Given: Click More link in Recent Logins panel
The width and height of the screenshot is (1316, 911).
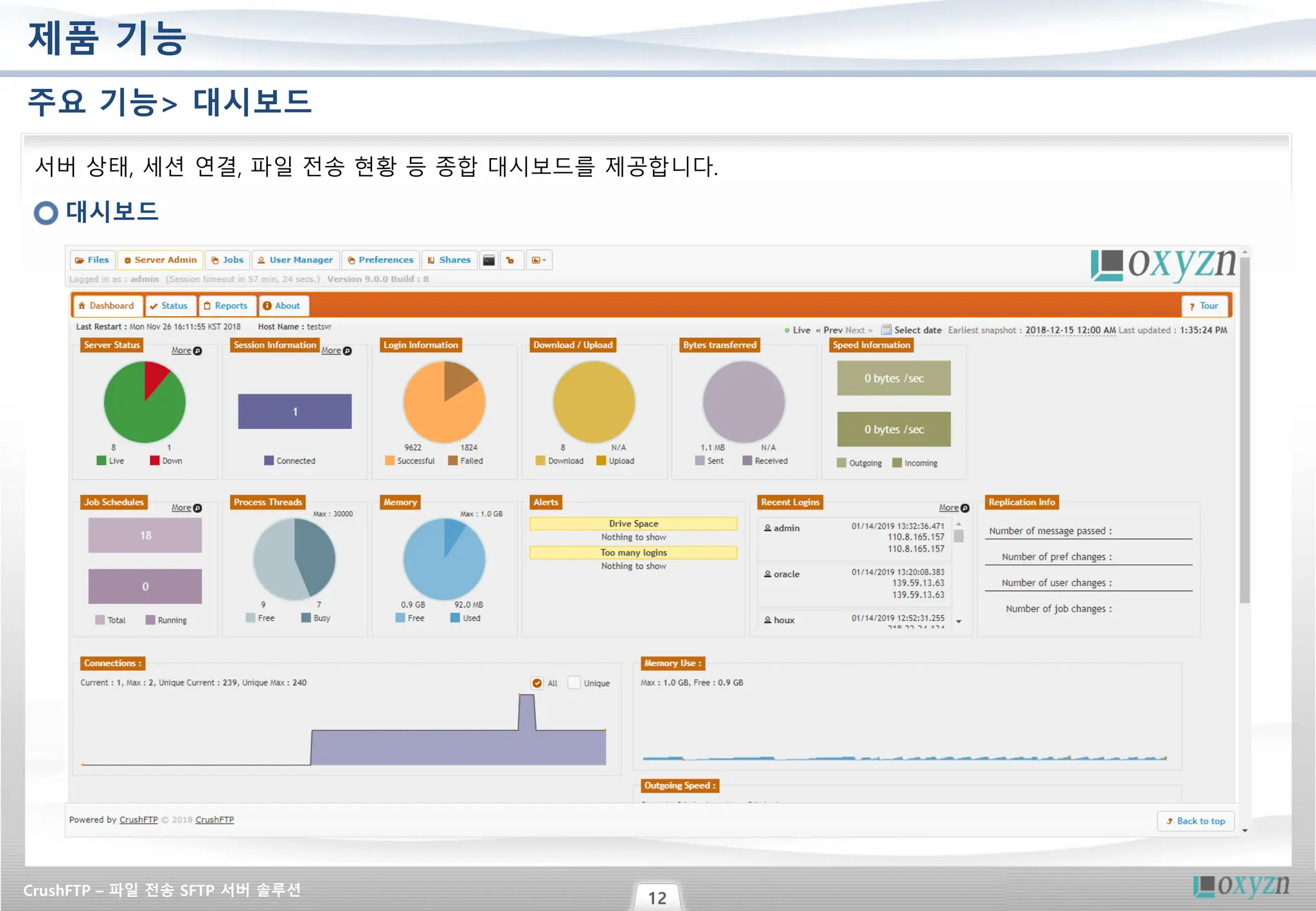Looking at the screenshot, I should 948,508.
